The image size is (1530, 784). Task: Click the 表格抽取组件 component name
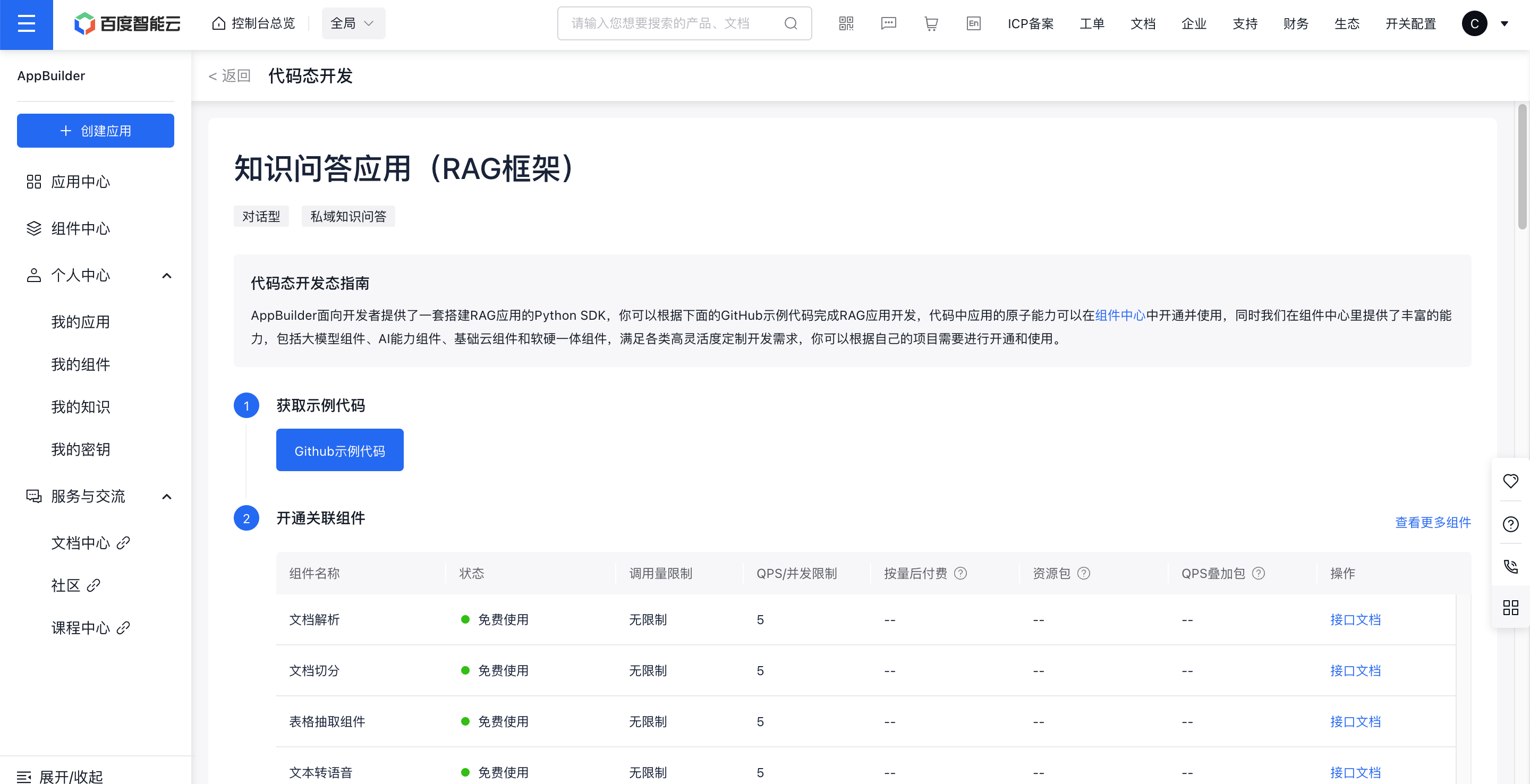[327, 722]
